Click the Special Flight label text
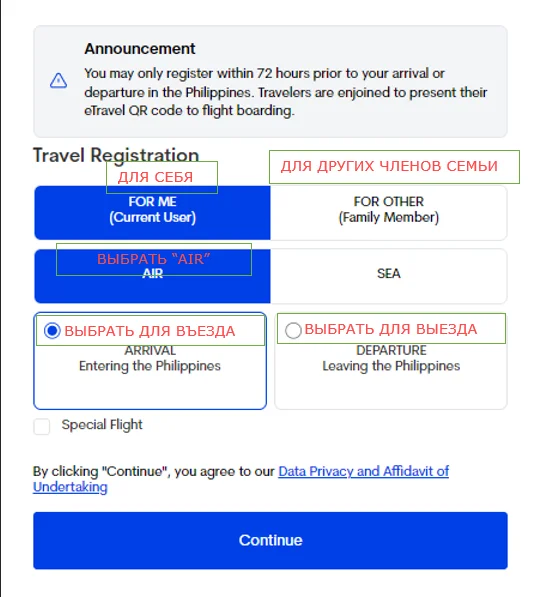Image resolution: width=534 pixels, height=597 pixels. 102,425
